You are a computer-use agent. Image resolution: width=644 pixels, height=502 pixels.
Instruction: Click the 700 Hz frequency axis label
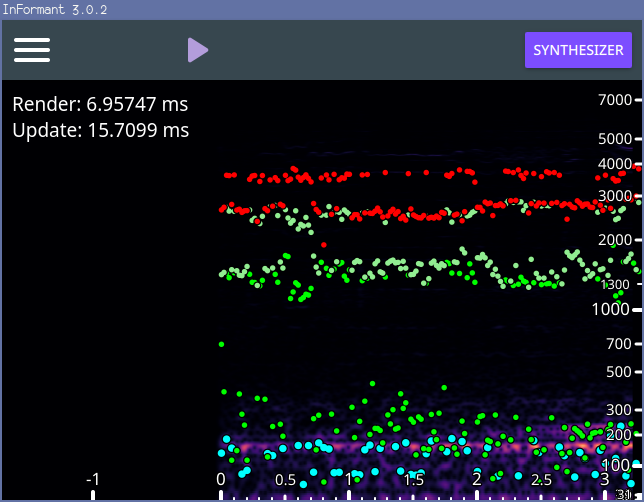pyautogui.click(x=618, y=344)
